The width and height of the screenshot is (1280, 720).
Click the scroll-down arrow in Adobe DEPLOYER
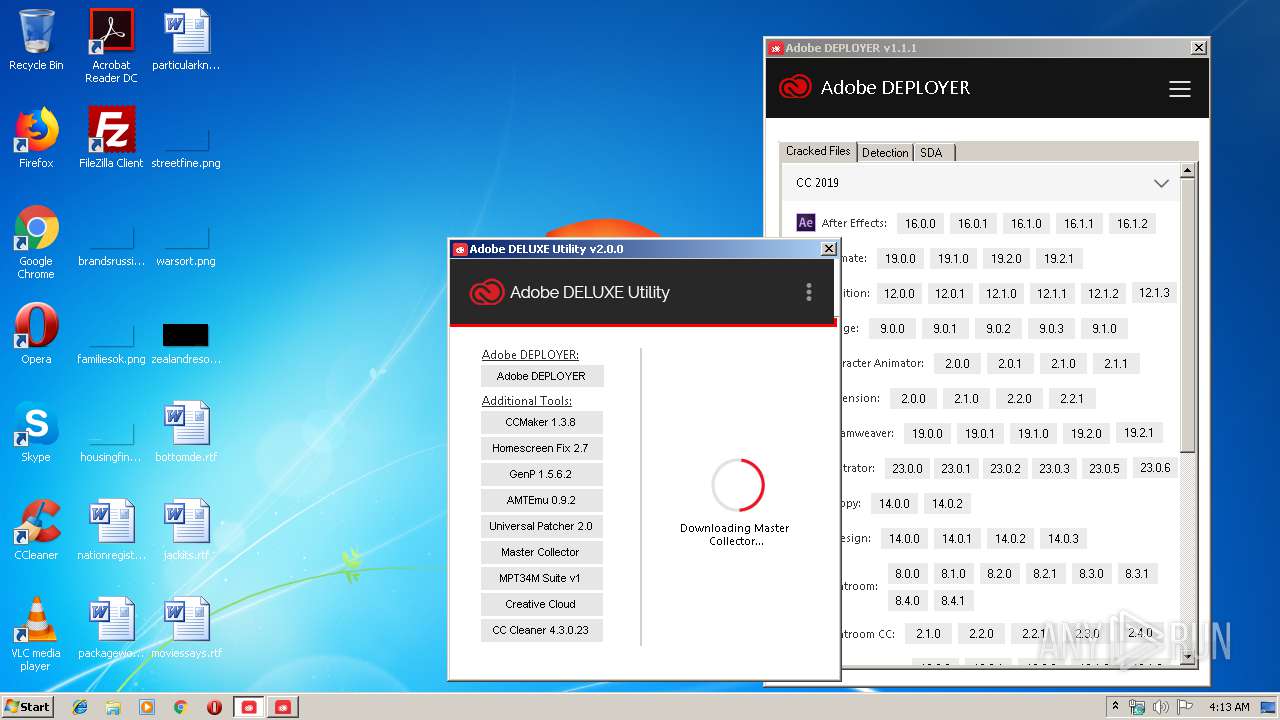1188,657
